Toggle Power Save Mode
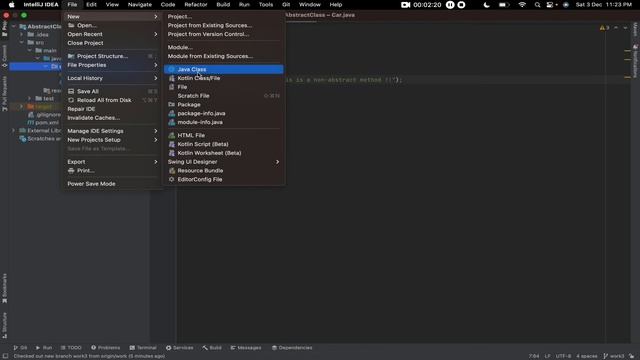 coord(112,184)
